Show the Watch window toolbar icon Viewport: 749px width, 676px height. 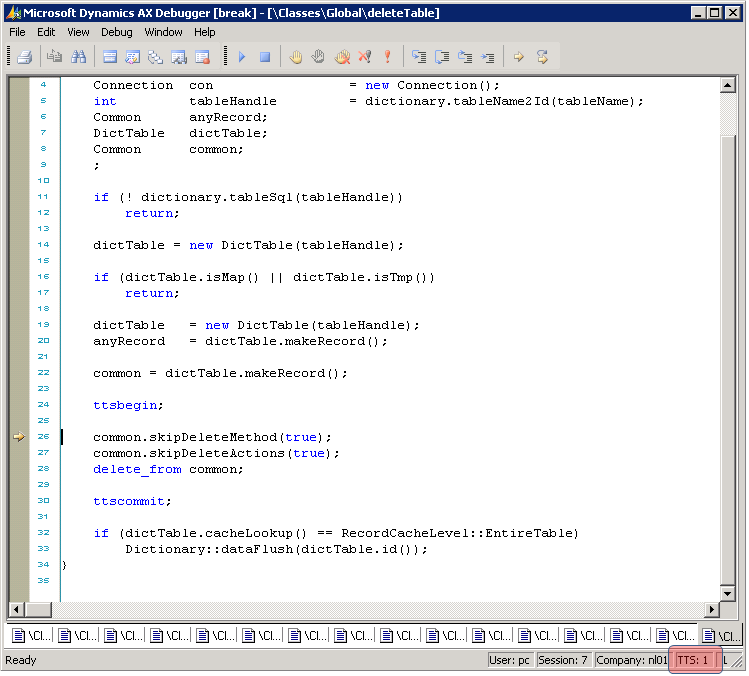pyautogui.click(x=132, y=57)
